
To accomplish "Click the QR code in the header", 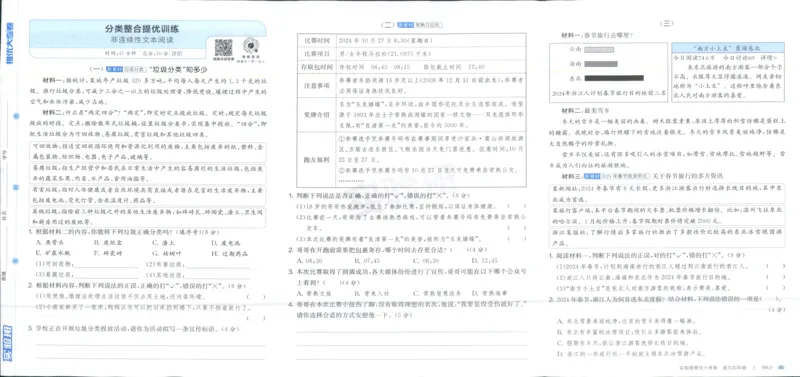I will (223, 47).
